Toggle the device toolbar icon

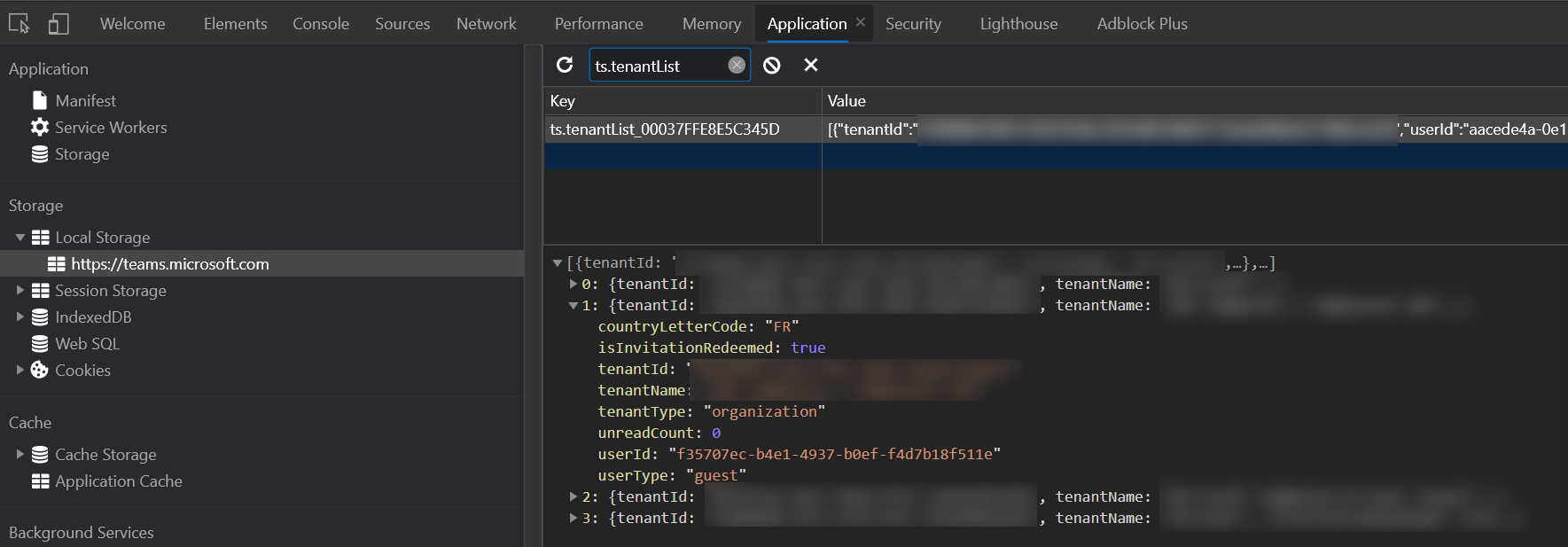click(59, 24)
